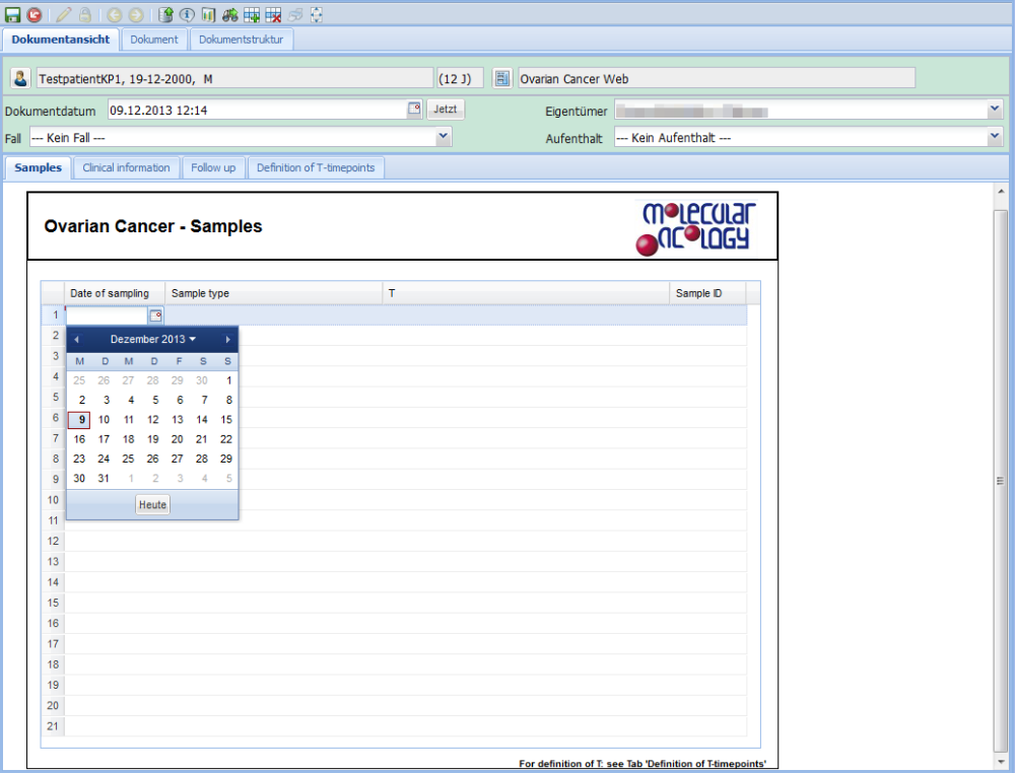Click the Jetzt button
The width and height of the screenshot is (1015, 773).
(446, 109)
